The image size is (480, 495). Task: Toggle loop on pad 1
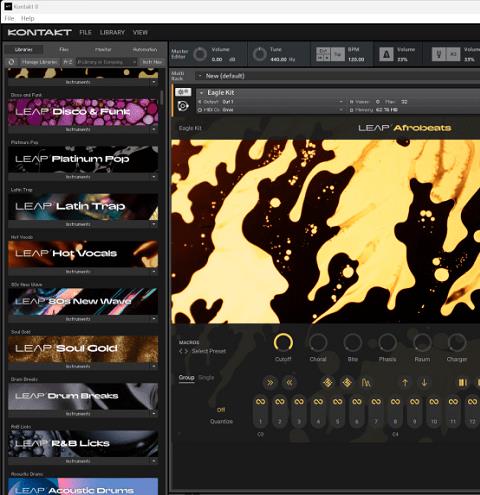260,402
